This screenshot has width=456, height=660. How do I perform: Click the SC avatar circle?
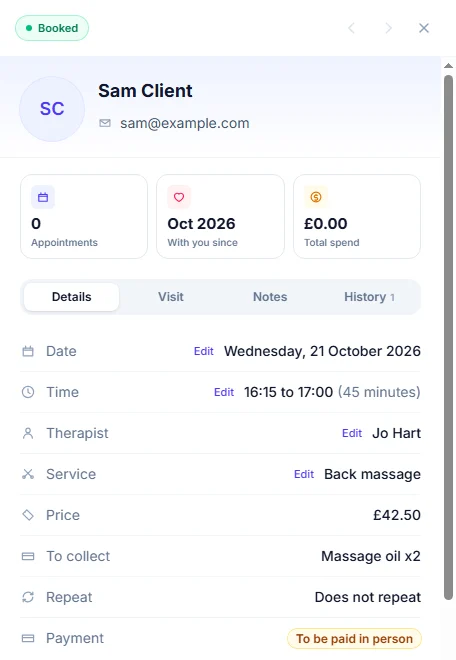click(x=52, y=109)
